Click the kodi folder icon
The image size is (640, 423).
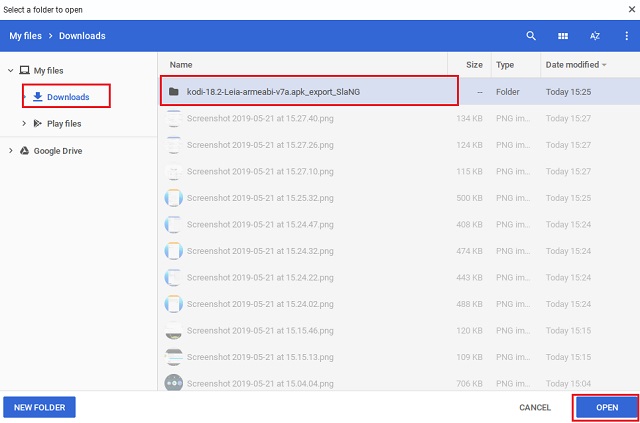click(174, 92)
